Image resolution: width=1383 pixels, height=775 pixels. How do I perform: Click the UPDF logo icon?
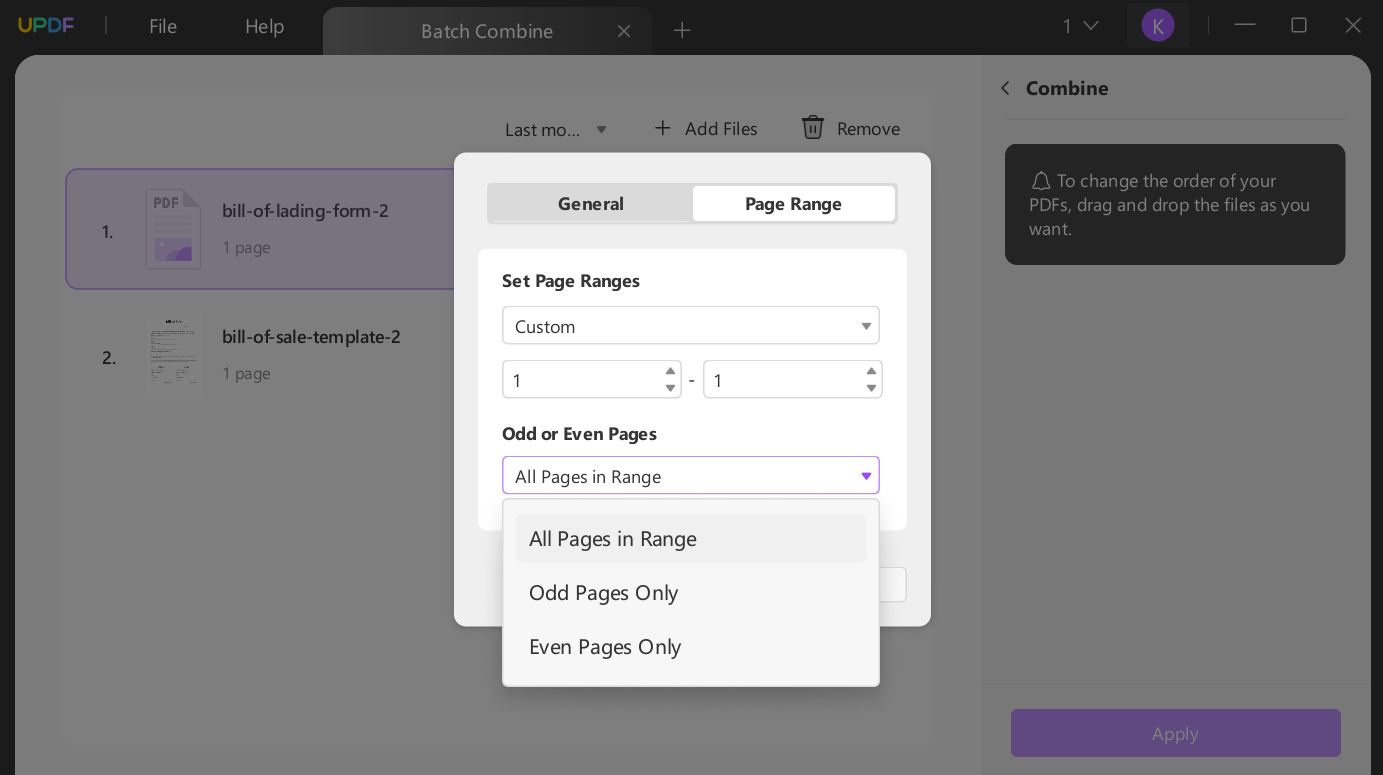[x=46, y=26]
